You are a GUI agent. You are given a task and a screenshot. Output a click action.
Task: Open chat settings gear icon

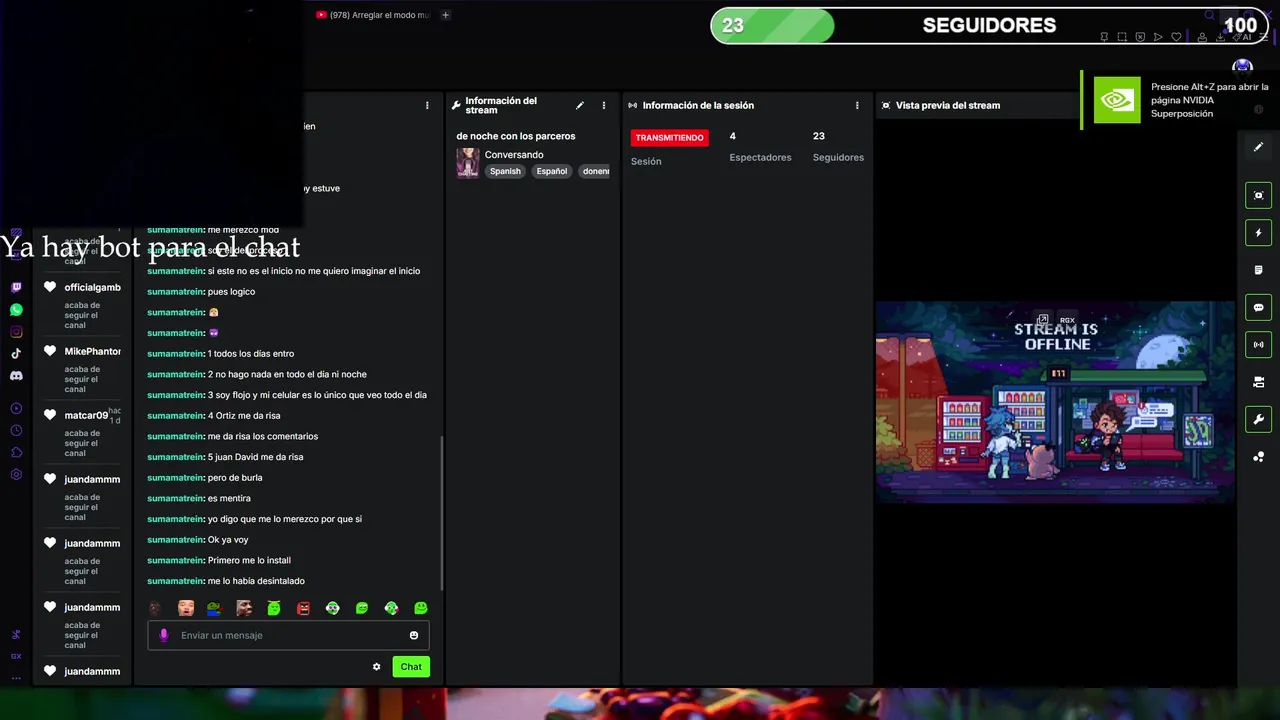[377, 667]
